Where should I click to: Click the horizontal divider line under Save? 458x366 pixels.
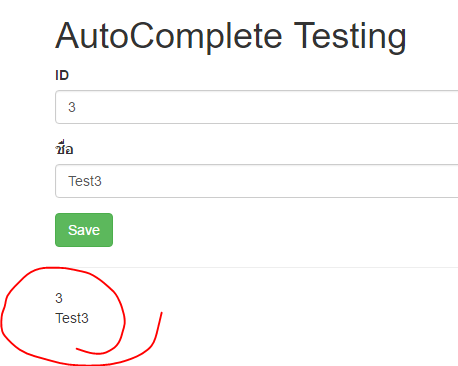point(257,267)
